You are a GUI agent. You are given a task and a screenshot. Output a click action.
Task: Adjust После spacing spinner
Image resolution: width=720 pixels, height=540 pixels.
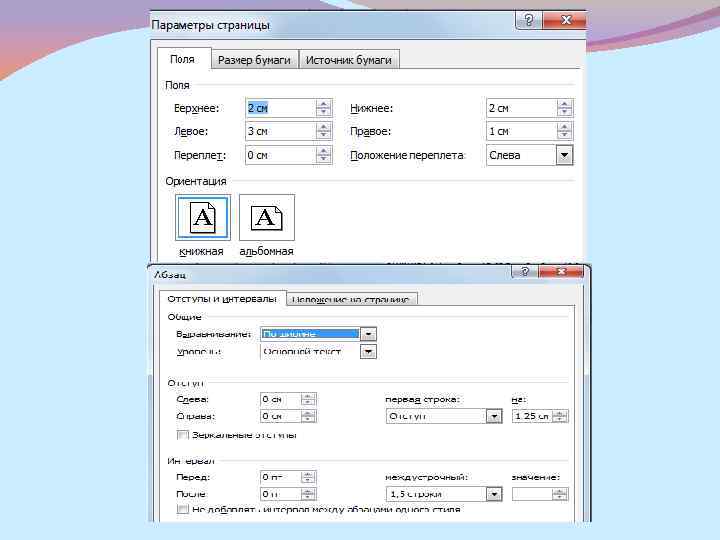click(309, 494)
